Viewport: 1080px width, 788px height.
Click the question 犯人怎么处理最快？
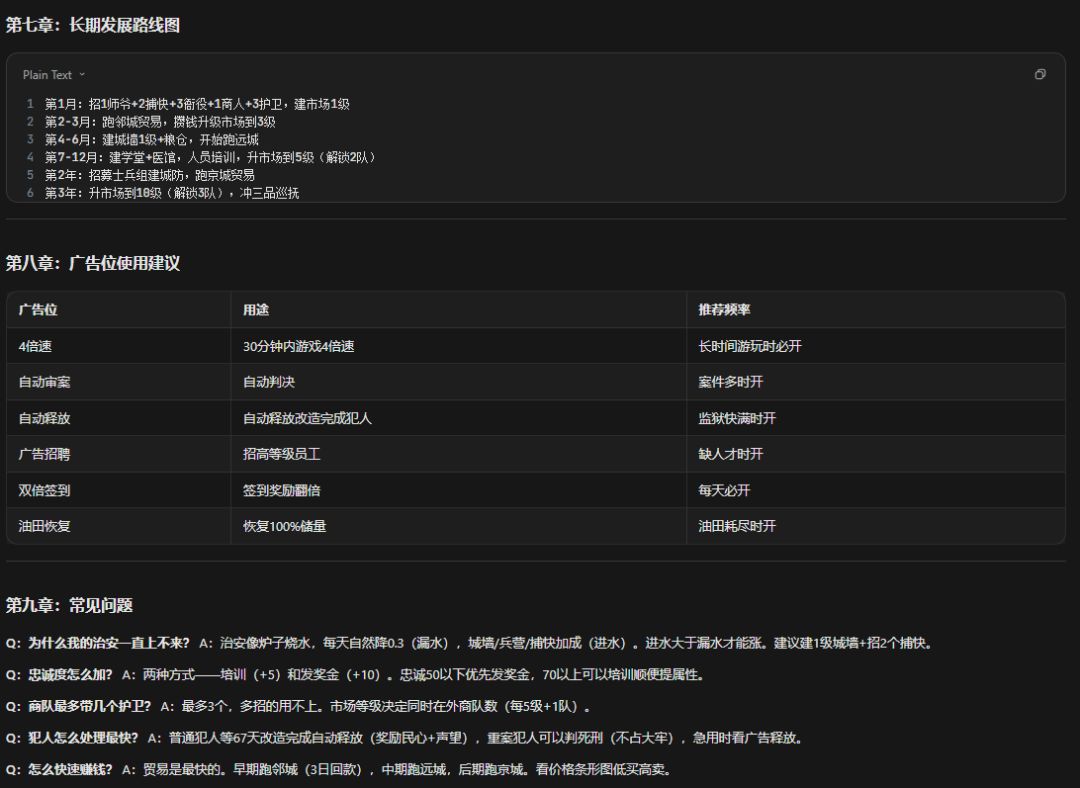[83, 738]
